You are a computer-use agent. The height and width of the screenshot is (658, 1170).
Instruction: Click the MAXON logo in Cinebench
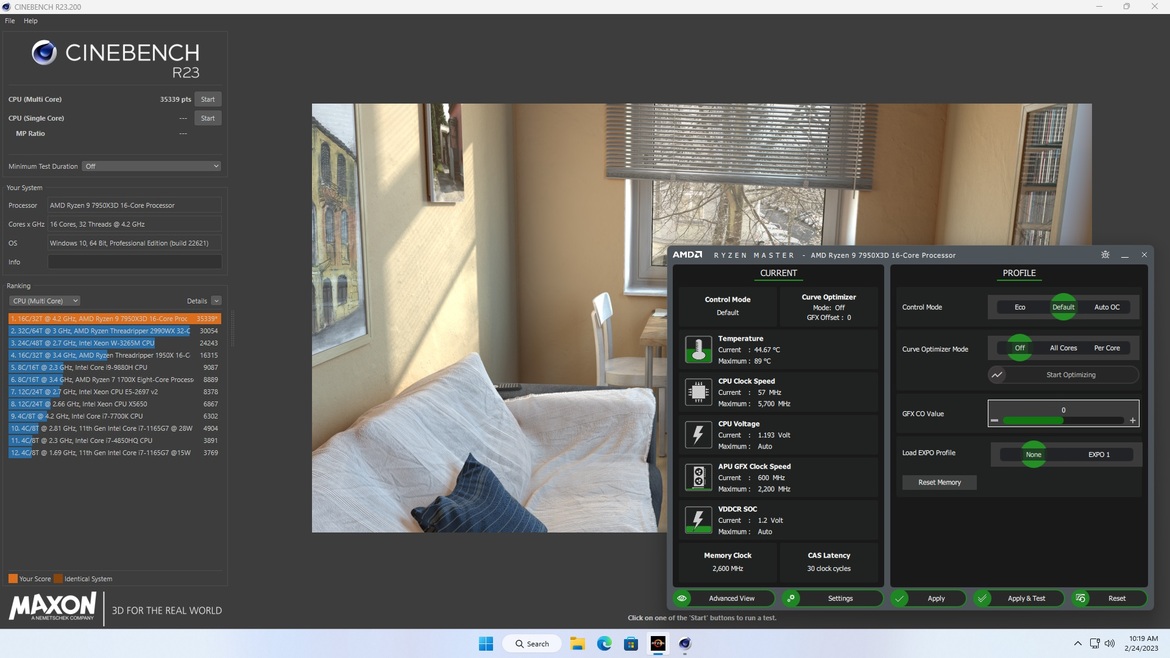coord(52,607)
